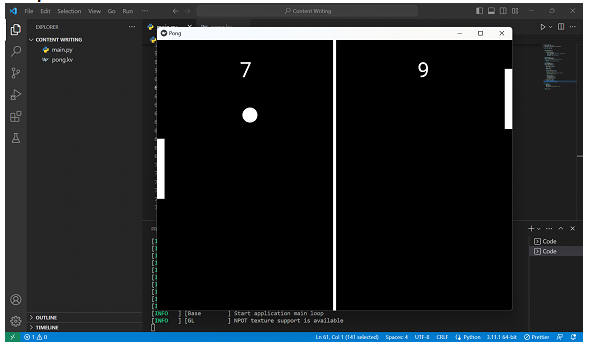This screenshot has width=610, height=360.
Task: Run the Python file with play button
Action: (x=543, y=27)
